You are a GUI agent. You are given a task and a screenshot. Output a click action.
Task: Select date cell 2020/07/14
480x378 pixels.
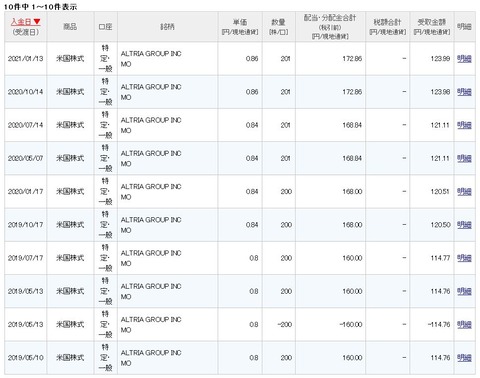coord(26,125)
